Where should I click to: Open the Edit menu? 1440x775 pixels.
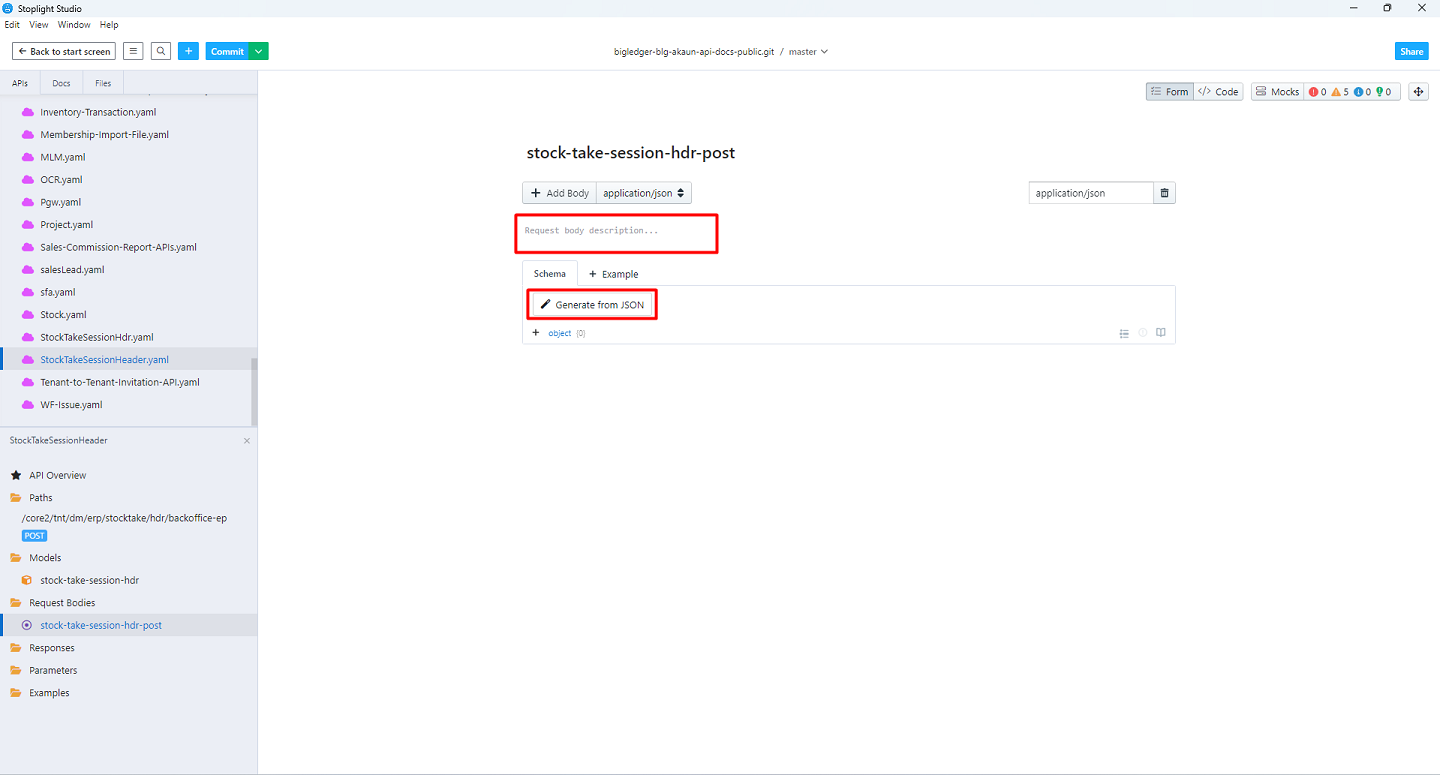click(13, 25)
